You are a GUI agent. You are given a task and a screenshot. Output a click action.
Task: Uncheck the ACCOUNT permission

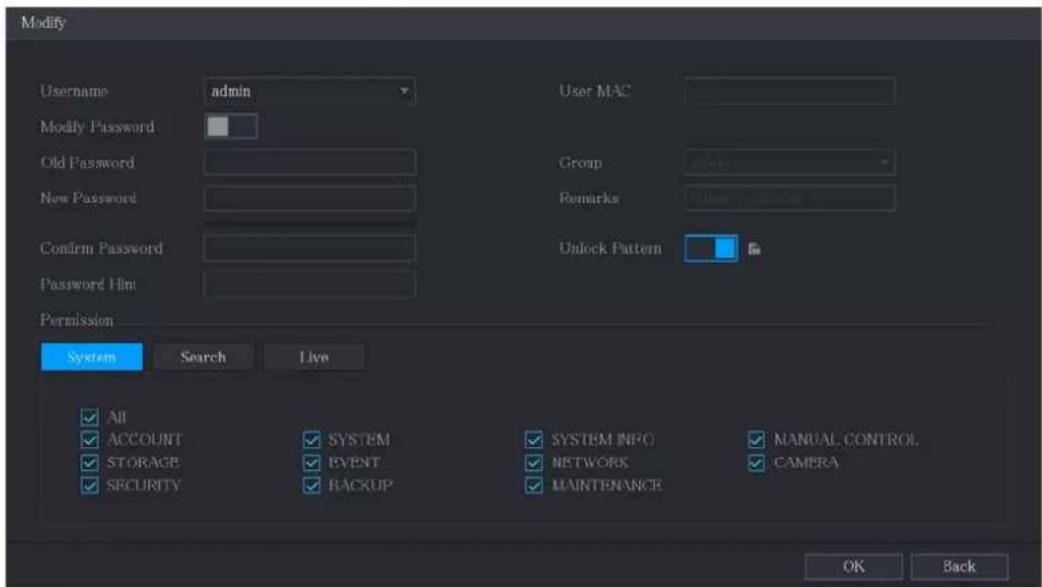(89, 439)
